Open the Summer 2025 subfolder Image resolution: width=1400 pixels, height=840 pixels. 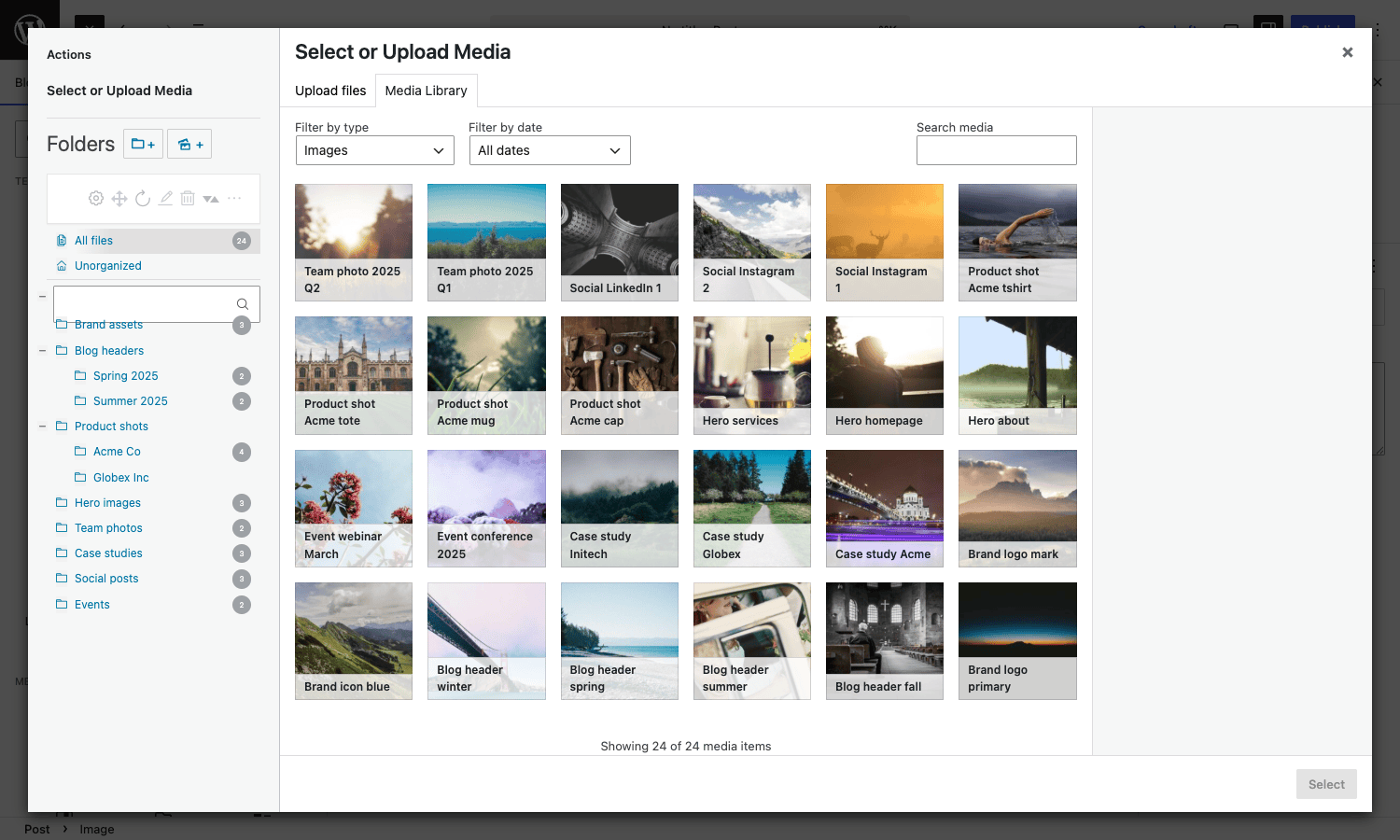point(131,401)
